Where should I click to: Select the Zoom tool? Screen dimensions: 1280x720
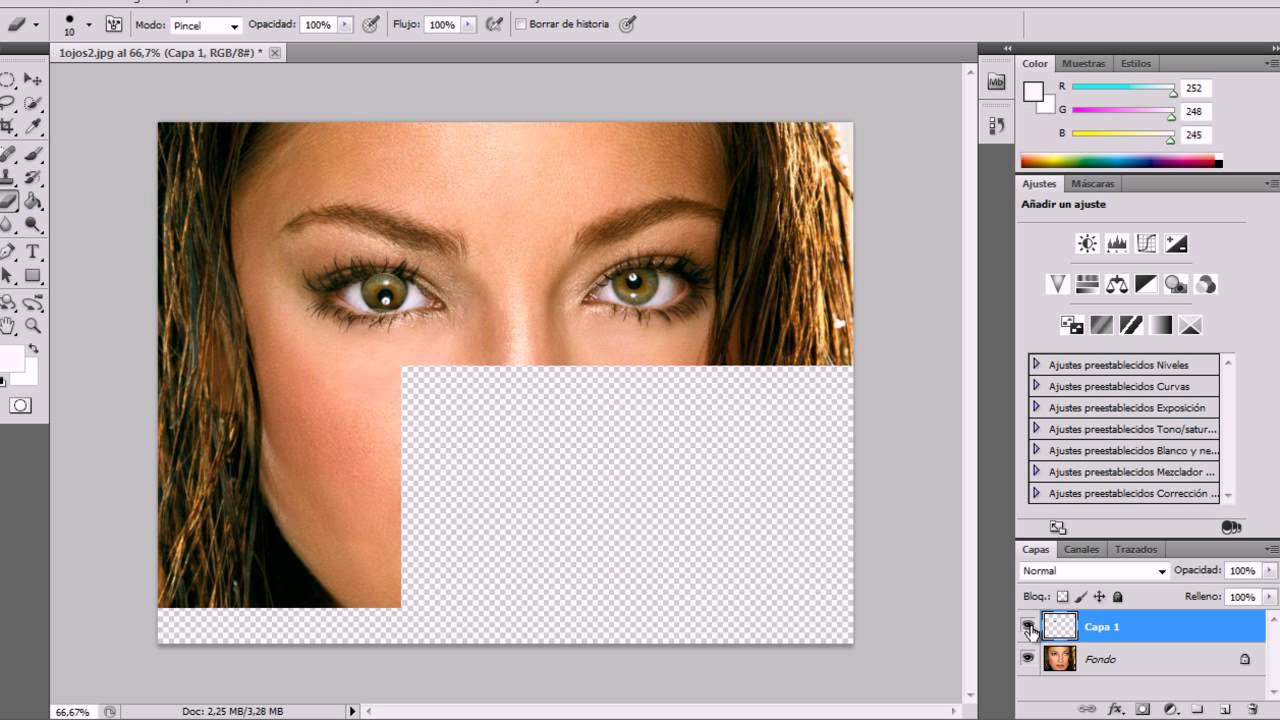[x=33, y=326]
